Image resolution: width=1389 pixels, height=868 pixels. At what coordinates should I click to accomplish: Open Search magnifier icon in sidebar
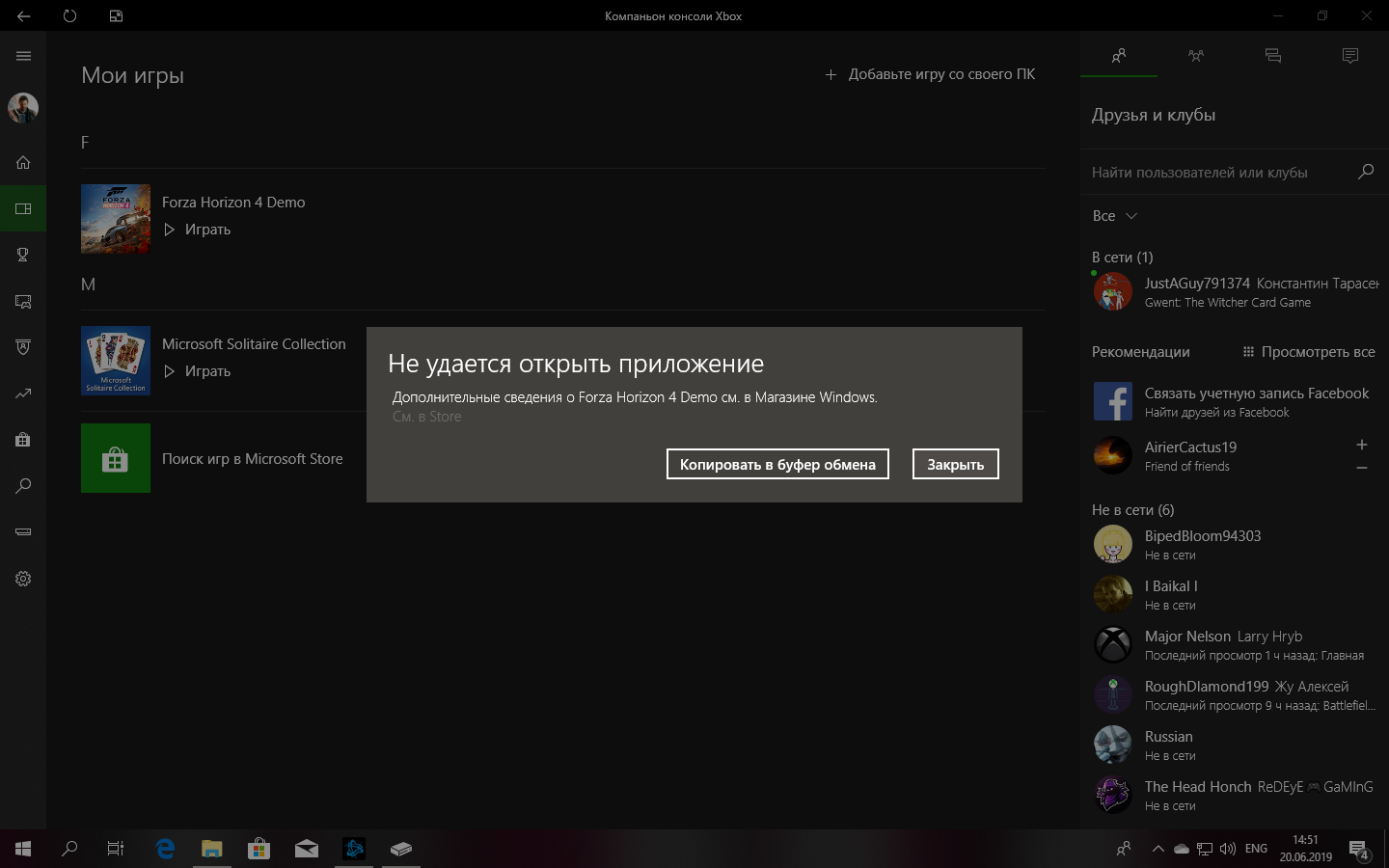[23, 486]
